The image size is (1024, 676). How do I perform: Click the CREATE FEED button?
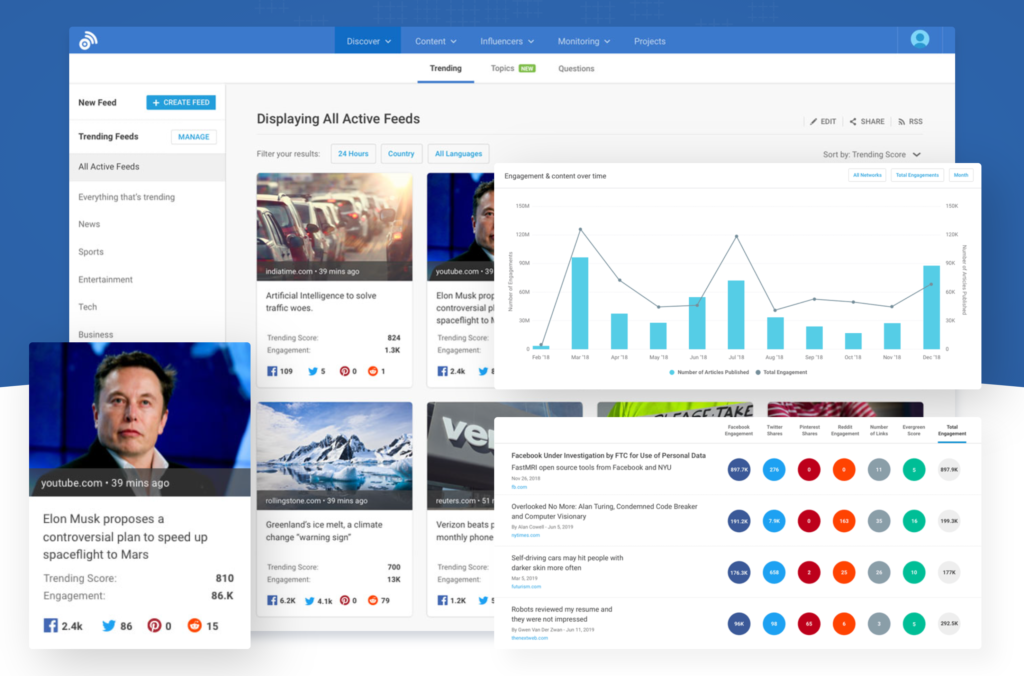(x=181, y=103)
